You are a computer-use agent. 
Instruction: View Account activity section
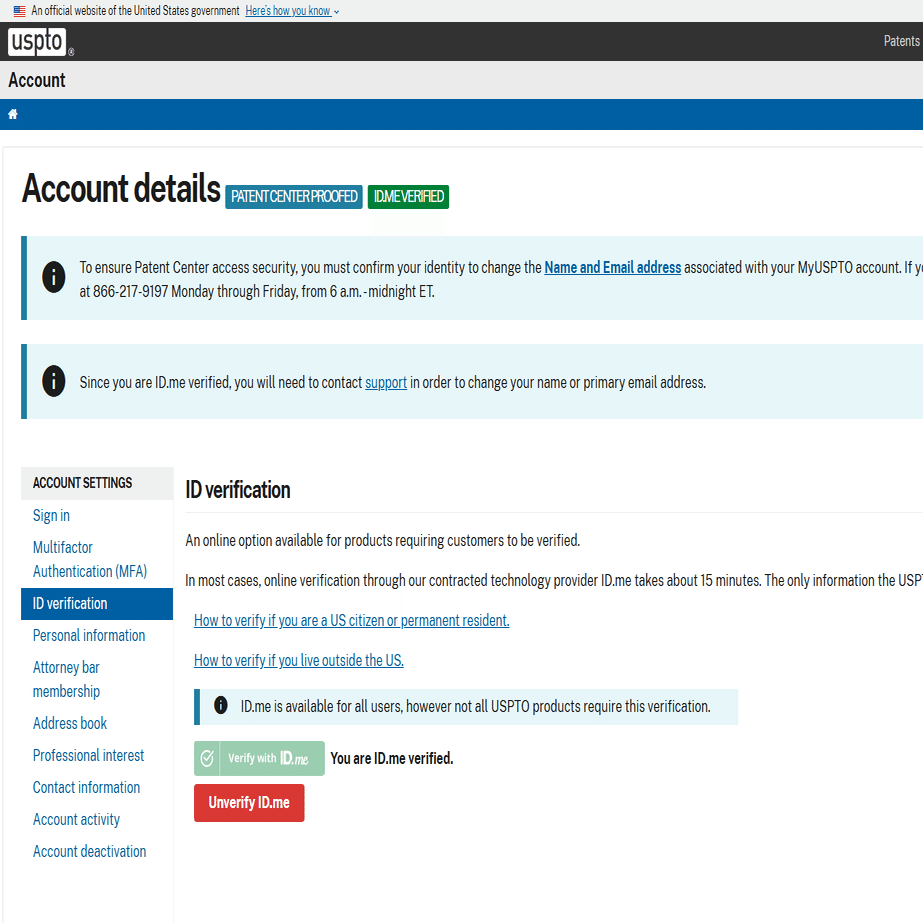coord(77,819)
